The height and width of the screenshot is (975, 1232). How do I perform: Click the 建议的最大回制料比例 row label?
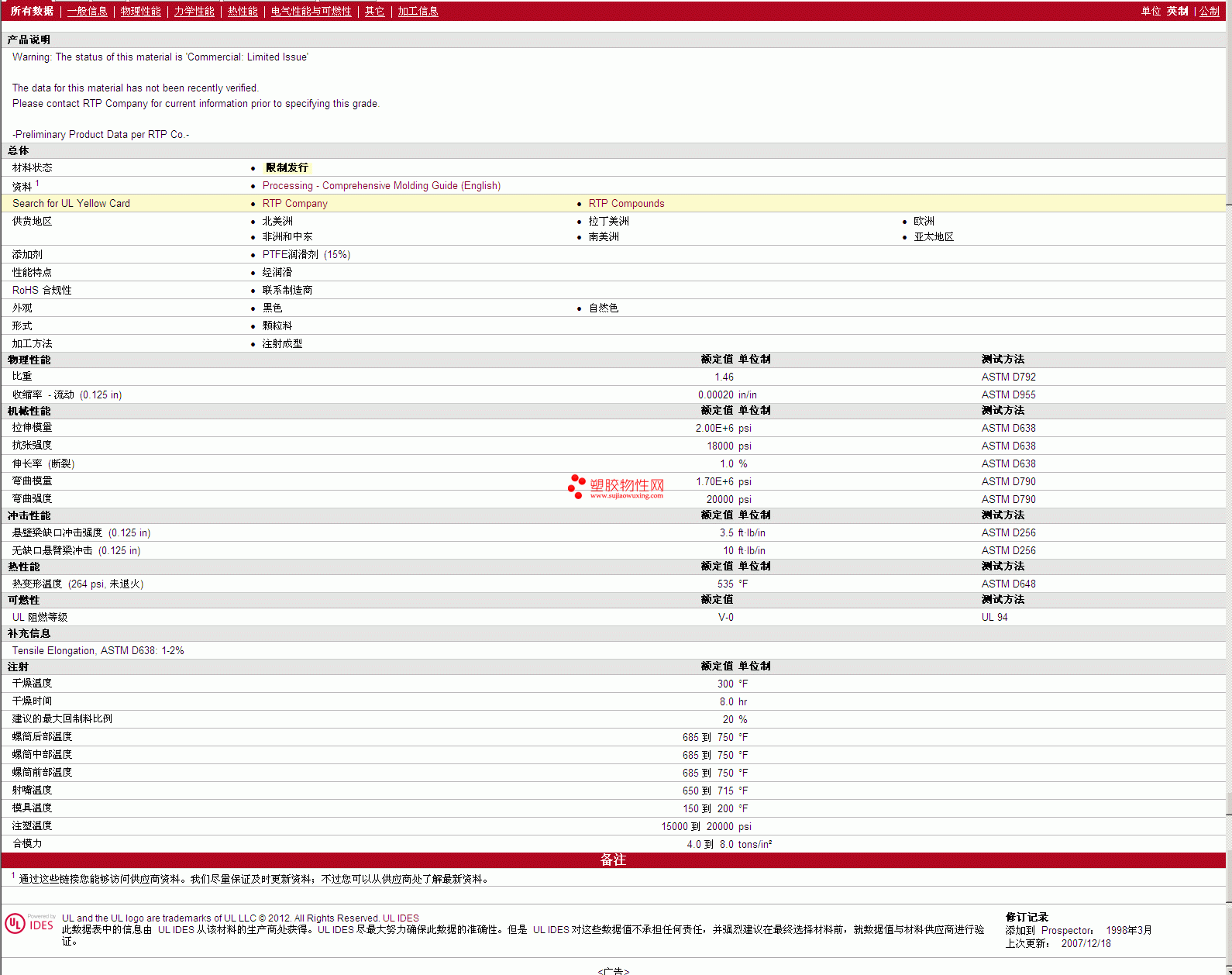pyautogui.click(x=62, y=718)
